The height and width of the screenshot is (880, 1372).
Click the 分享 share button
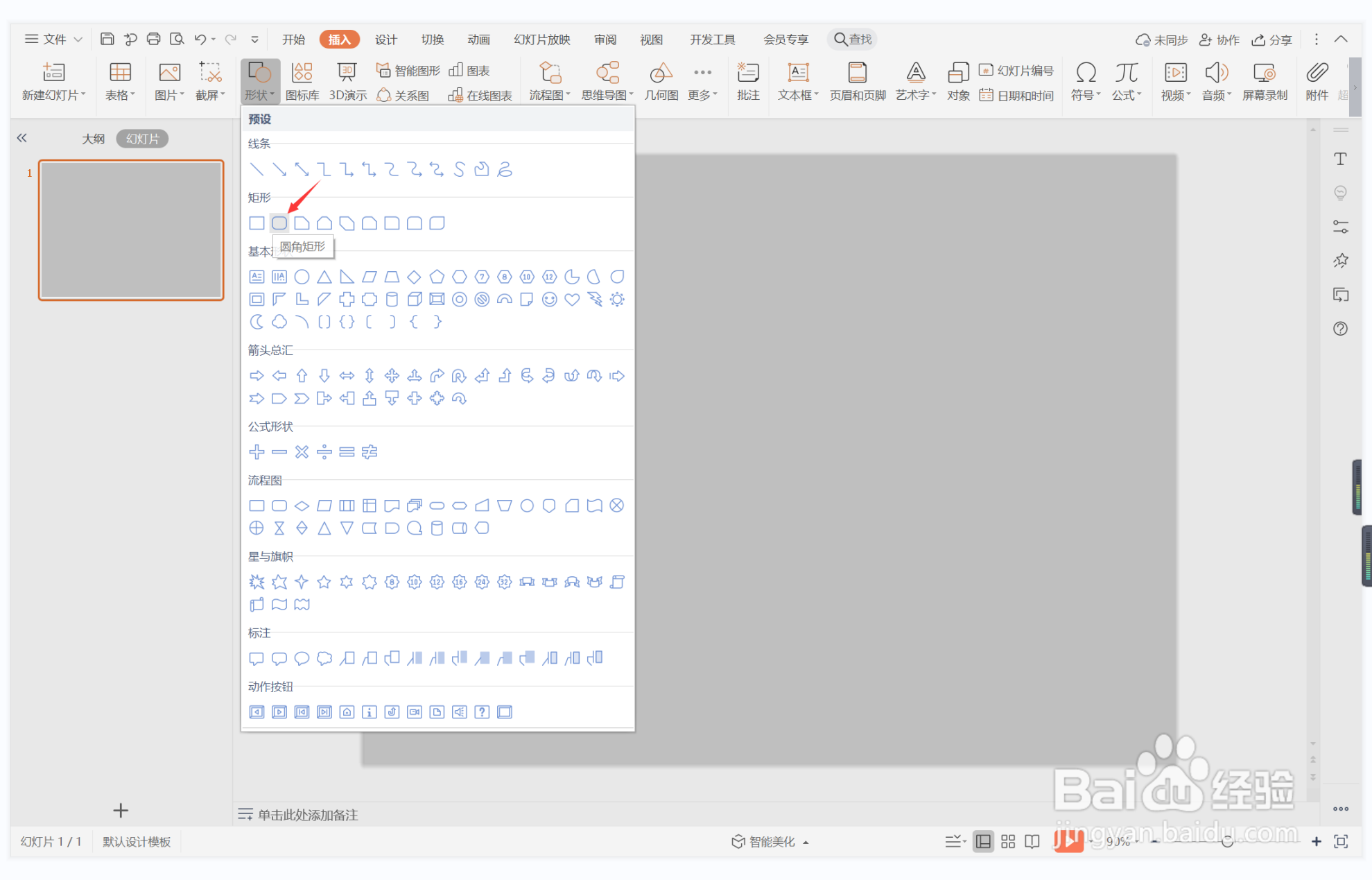[1271, 40]
